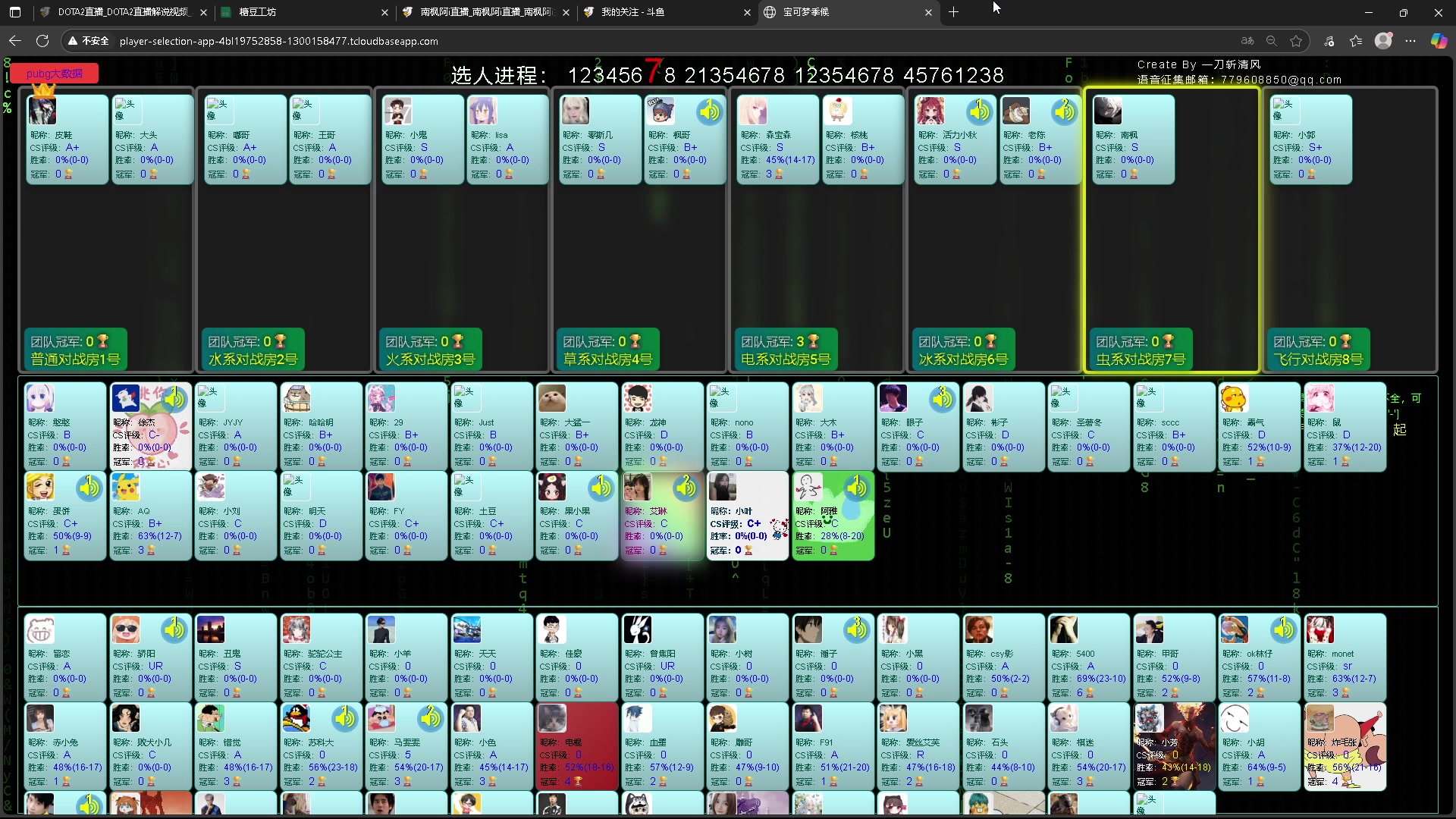
Task: Open the translate/read aloud icon in the address bar
Action: point(1247,41)
